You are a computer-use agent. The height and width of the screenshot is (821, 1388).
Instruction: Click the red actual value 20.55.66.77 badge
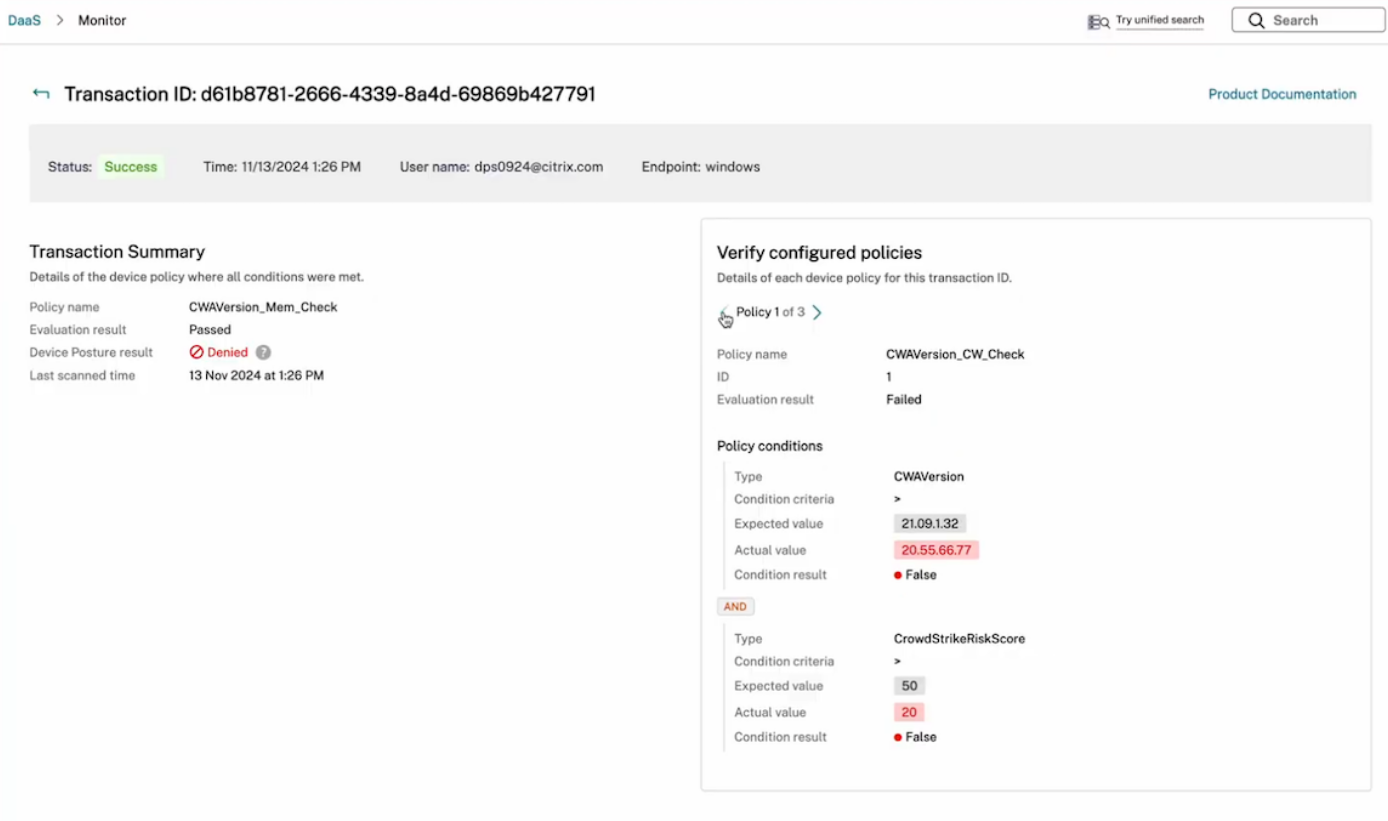(x=936, y=550)
